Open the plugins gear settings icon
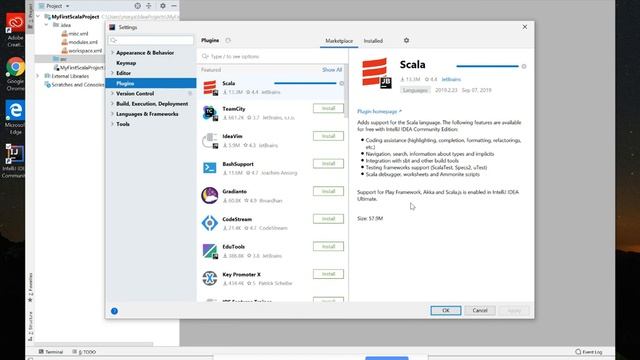This screenshot has width=640, height=360. (406, 40)
